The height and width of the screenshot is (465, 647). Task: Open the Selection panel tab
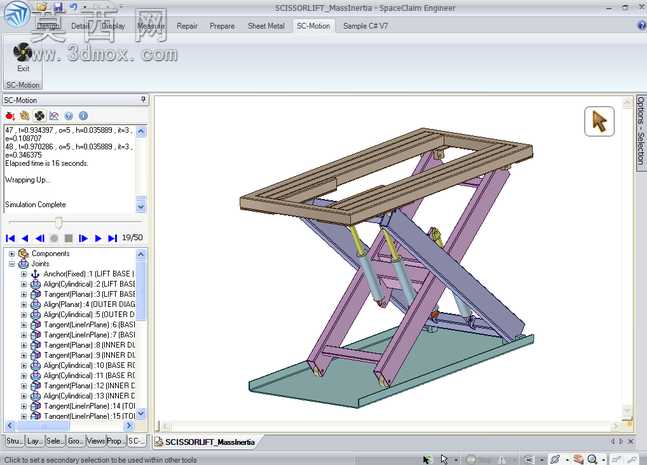[x=54, y=441]
